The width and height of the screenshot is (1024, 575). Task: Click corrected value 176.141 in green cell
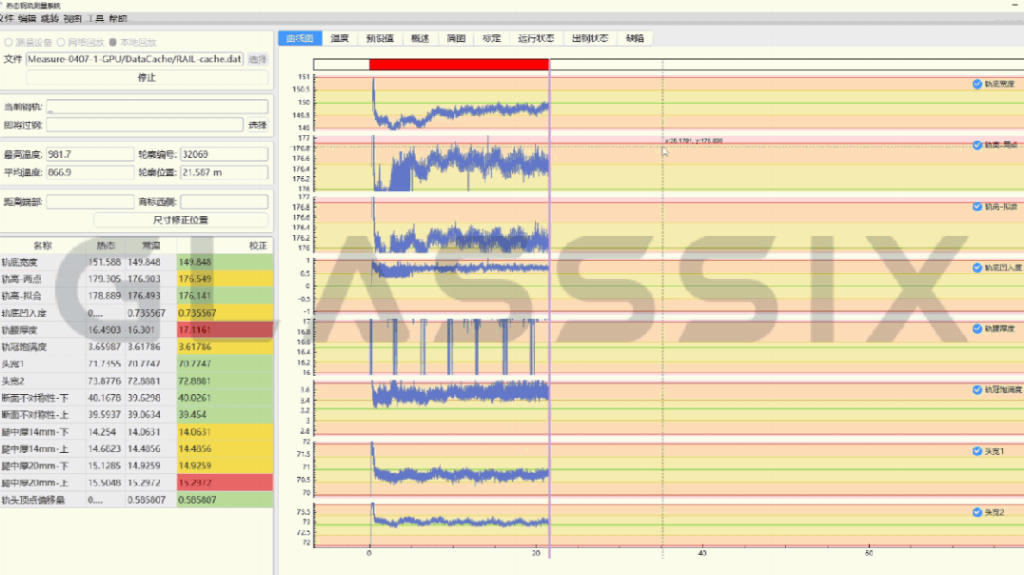pos(225,296)
